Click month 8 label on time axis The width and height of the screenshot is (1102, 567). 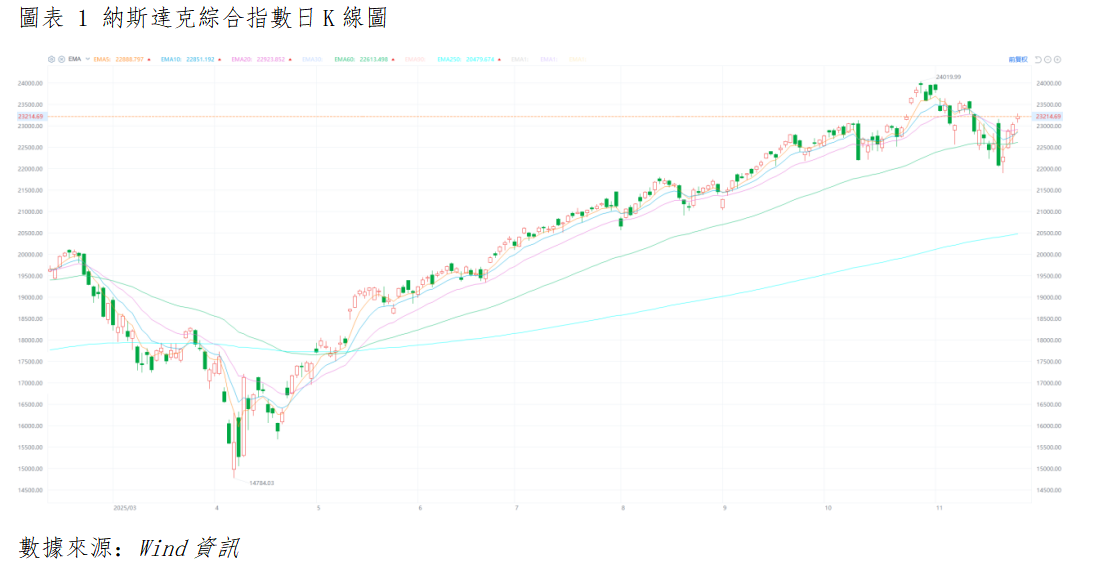point(623,507)
